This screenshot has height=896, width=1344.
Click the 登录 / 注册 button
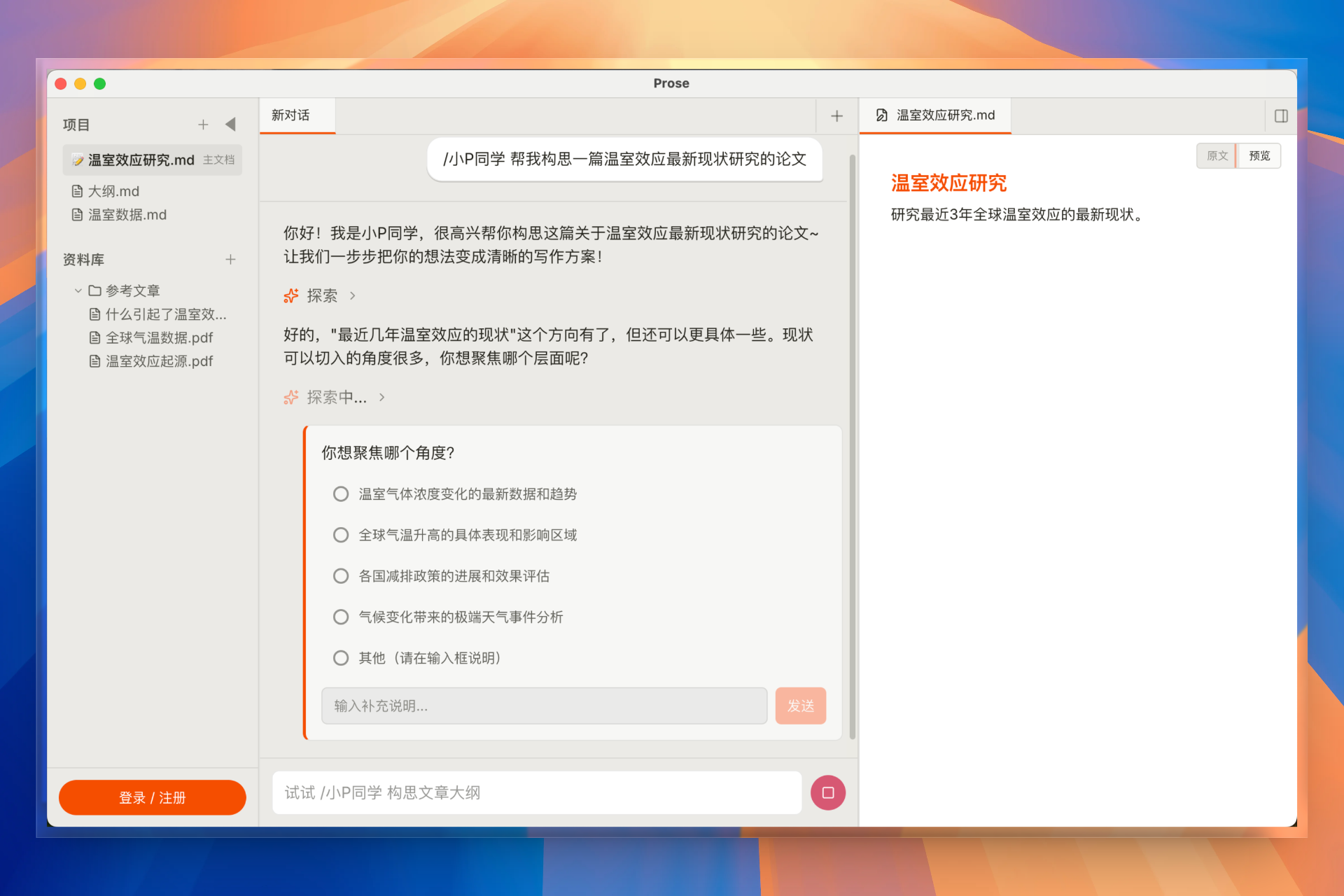pyautogui.click(x=152, y=797)
